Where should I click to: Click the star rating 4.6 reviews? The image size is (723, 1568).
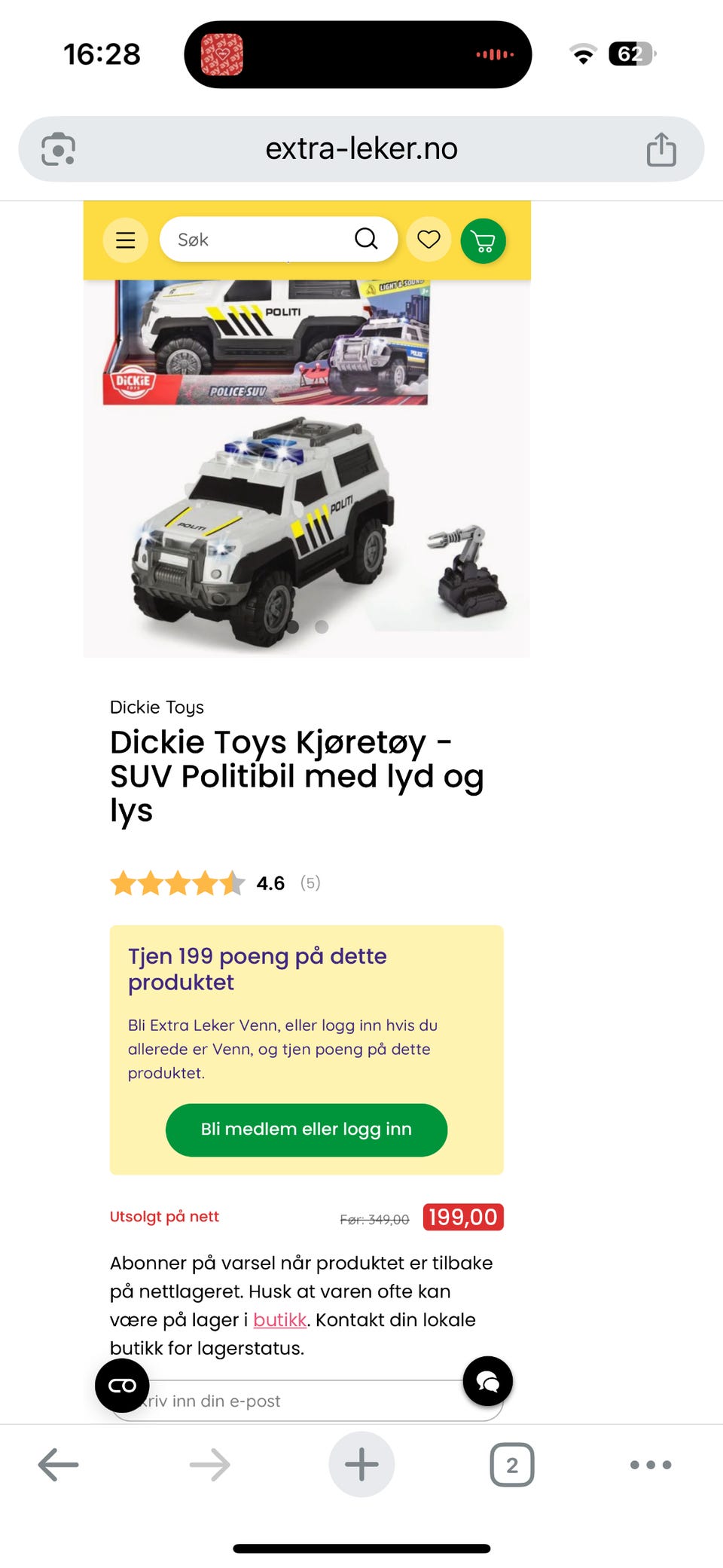click(x=215, y=883)
